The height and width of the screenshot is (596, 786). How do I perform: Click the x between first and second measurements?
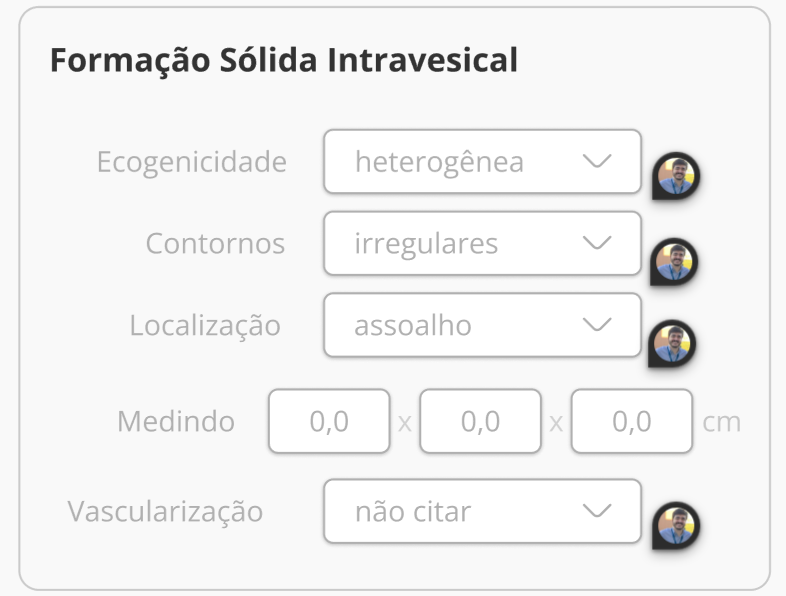click(x=405, y=423)
